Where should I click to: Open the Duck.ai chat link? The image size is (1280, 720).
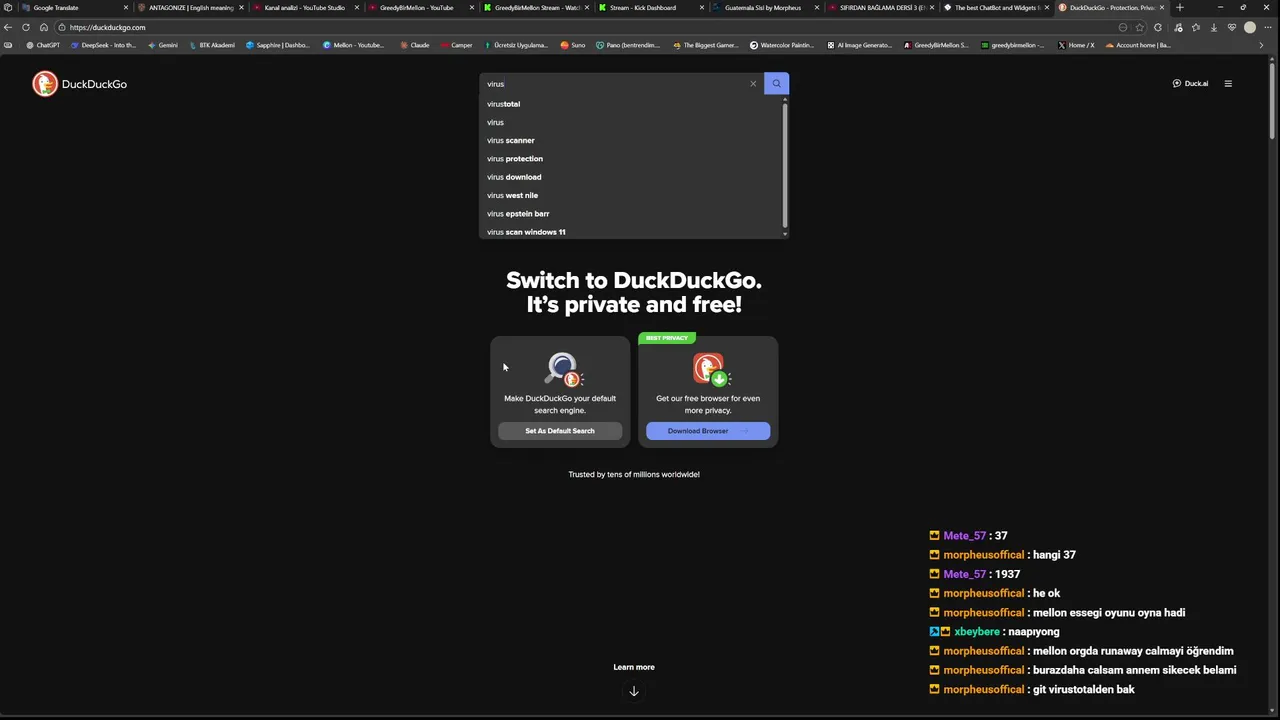(x=1190, y=84)
